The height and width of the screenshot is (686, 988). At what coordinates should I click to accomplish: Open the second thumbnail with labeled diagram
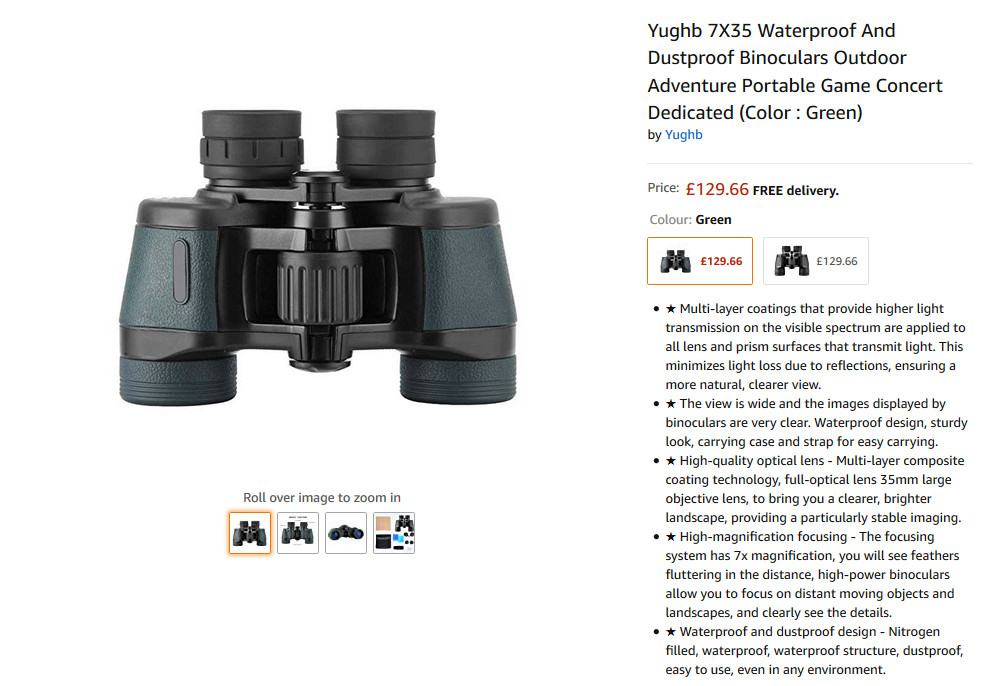tap(298, 533)
